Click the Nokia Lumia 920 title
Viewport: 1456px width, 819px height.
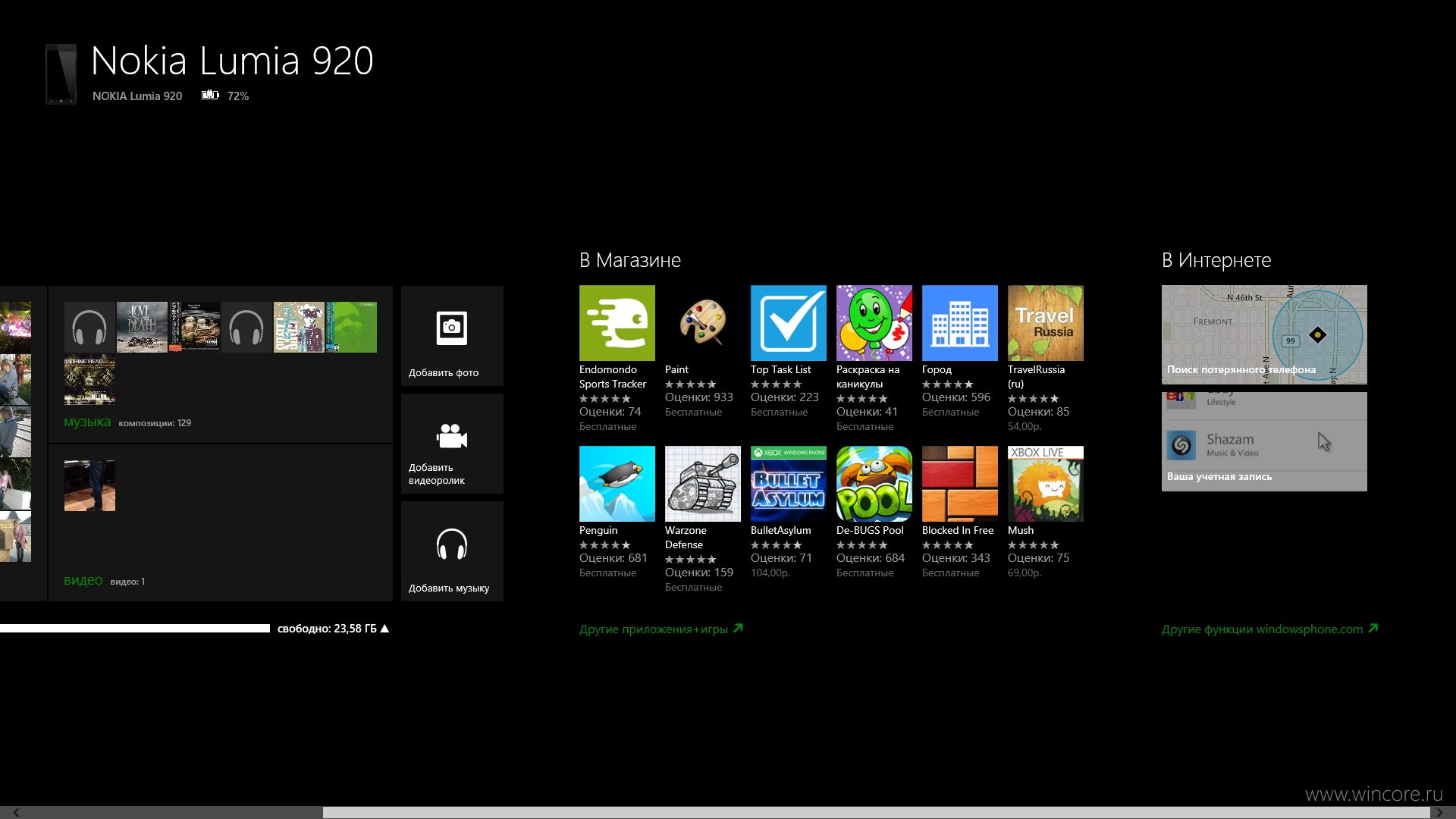232,61
